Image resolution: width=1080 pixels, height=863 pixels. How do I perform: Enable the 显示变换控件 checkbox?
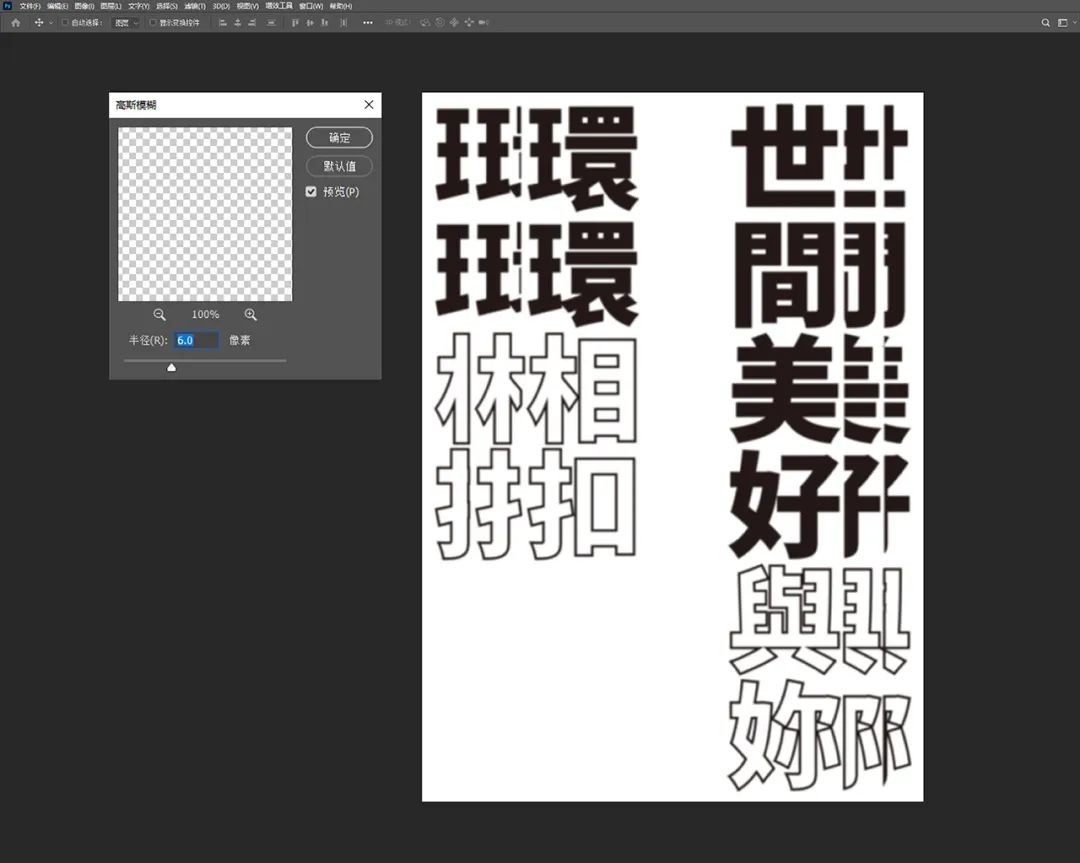tap(153, 22)
